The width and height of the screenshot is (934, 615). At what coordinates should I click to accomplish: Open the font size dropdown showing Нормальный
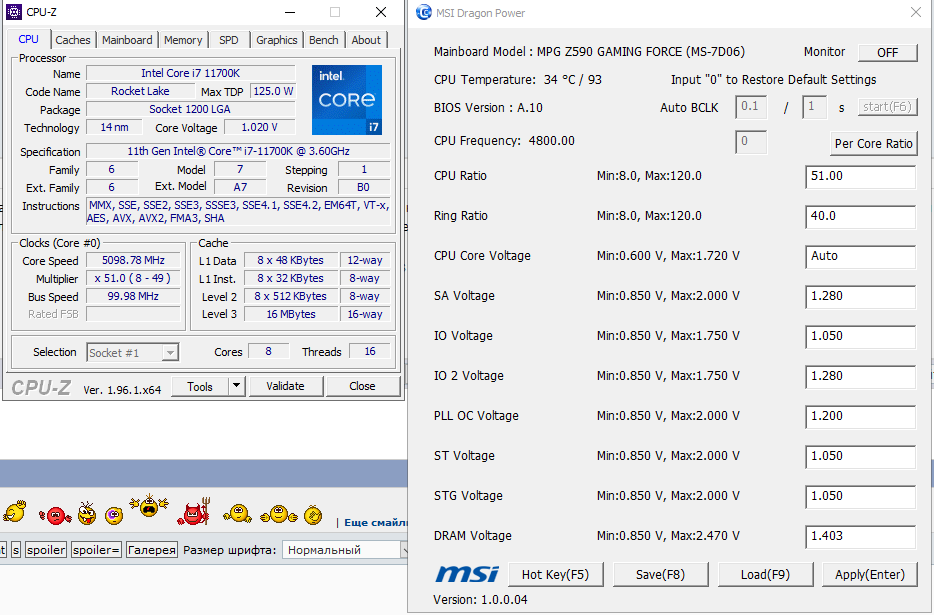[346, 549]
